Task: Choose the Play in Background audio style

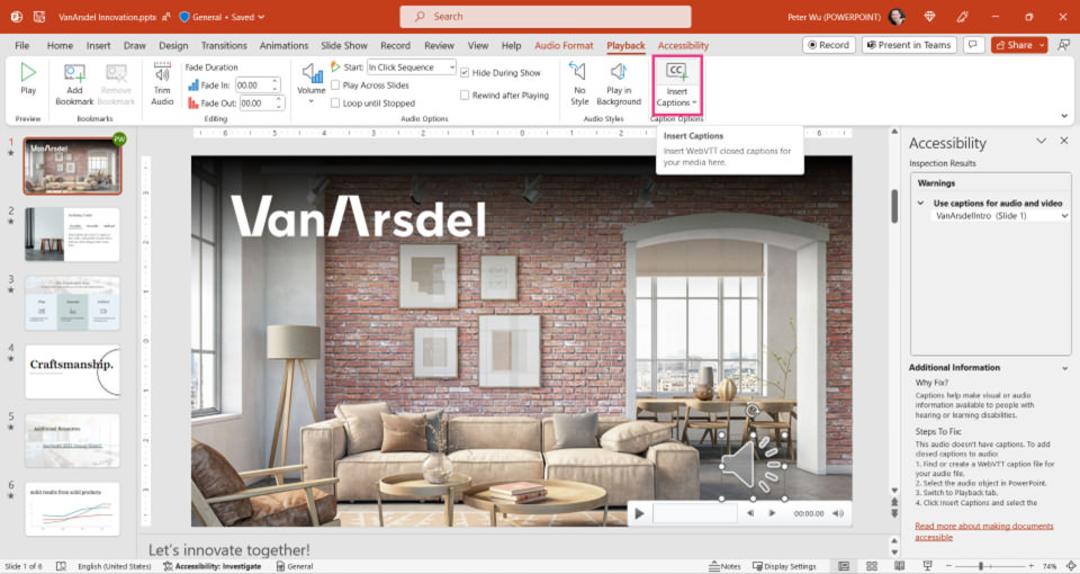Action: (x=619, y=84)
